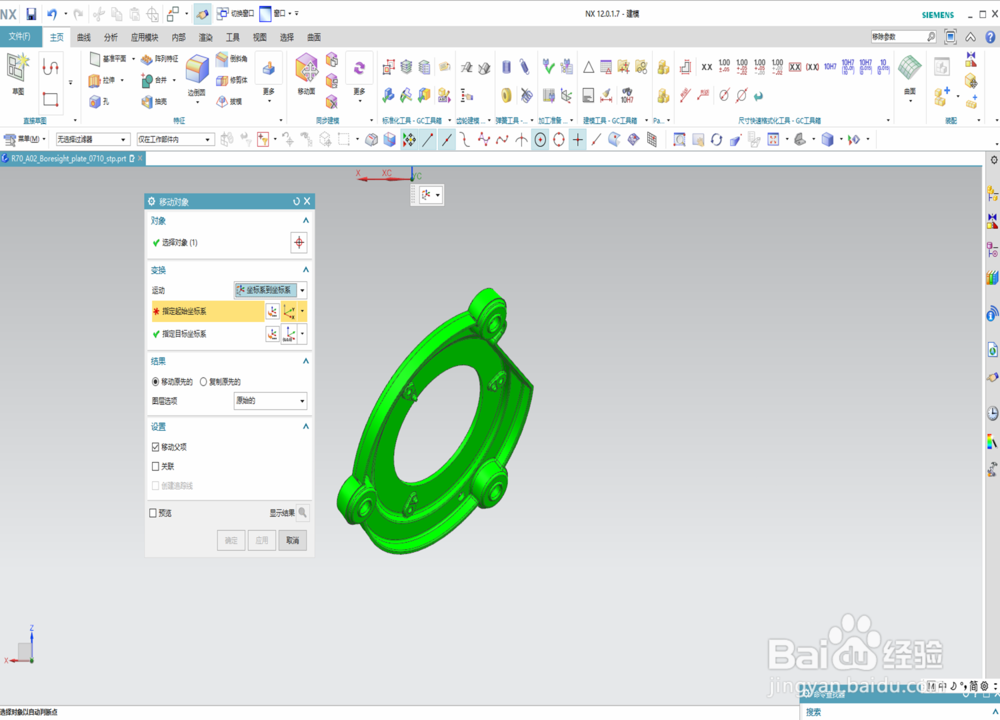This screenshot has width=1000, height=720.
Task: Tick the 预览 preview checkbox
Action: [153, 513]
